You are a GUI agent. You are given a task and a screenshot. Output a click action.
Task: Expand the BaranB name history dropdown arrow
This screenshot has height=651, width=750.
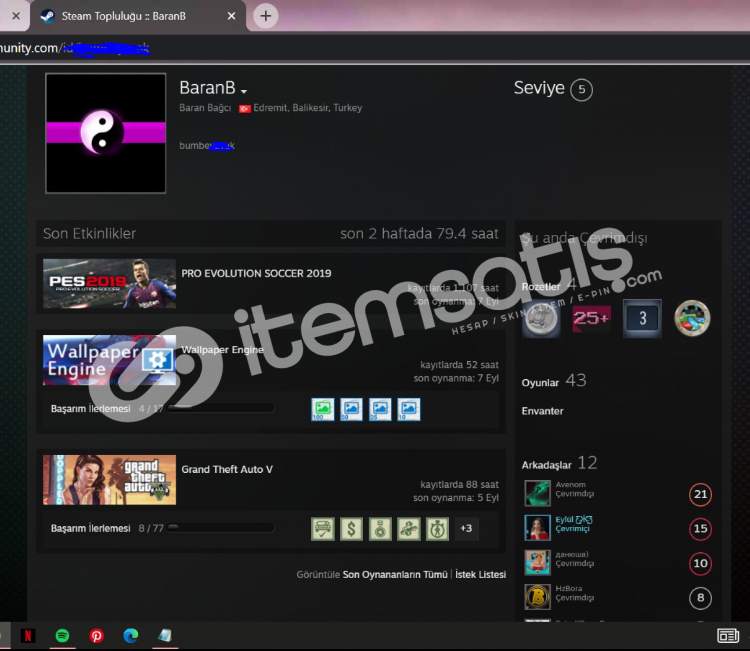pyautogui.click(x=244, y=91)
